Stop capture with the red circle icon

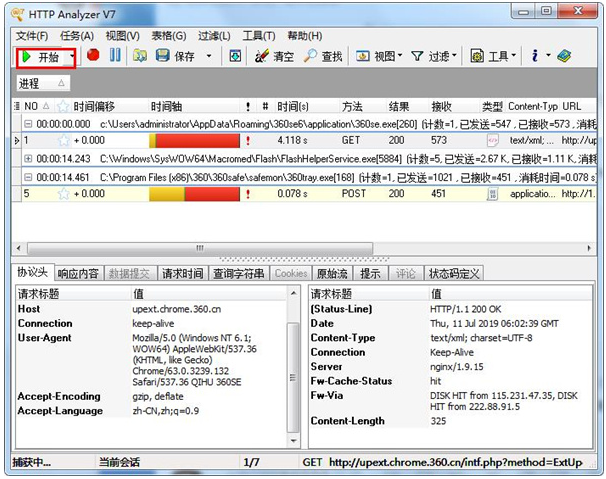[93, 55]
